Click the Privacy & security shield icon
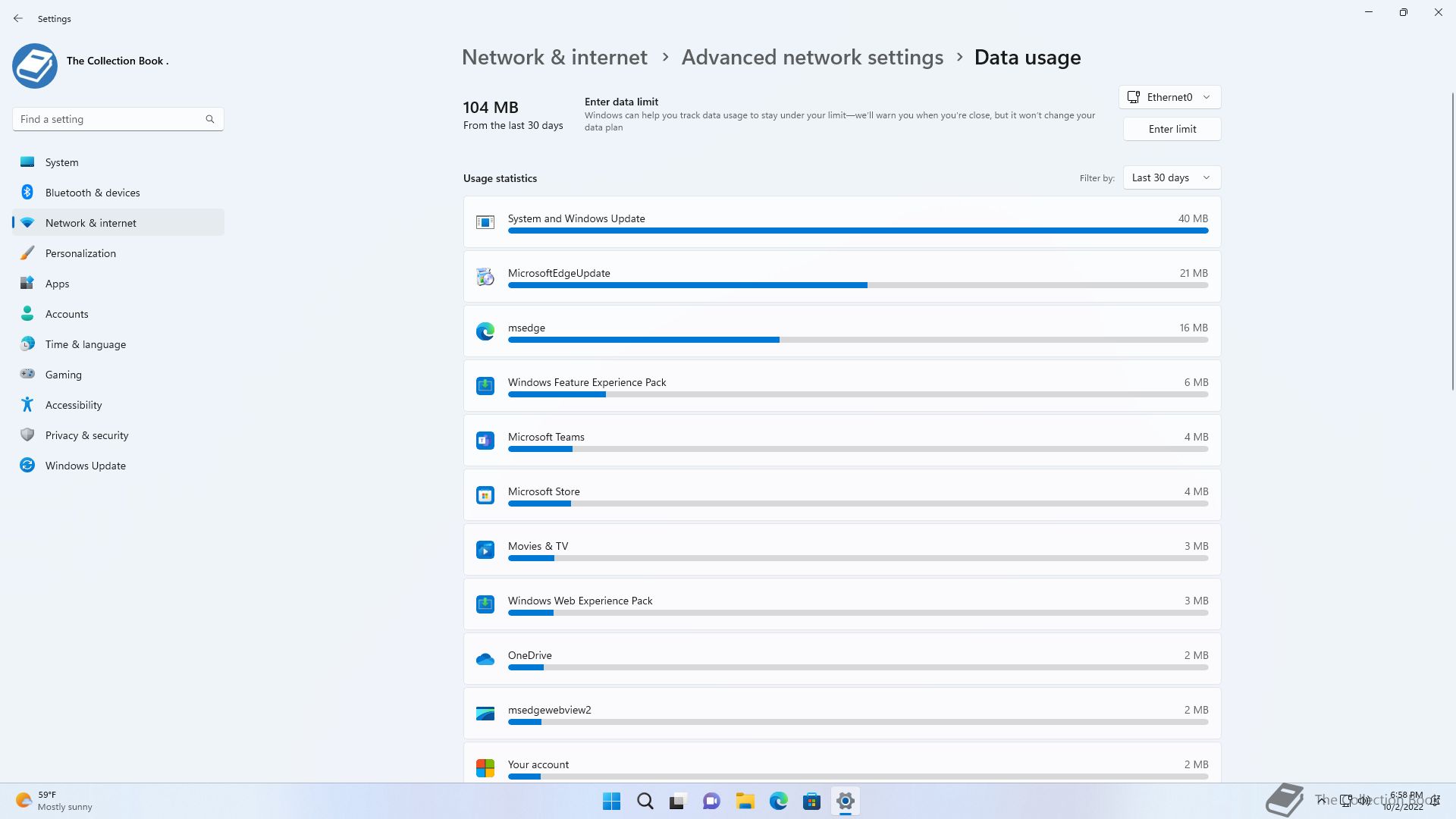The image size is (1456, 819). pyautogui.click(x=27, y=435)
